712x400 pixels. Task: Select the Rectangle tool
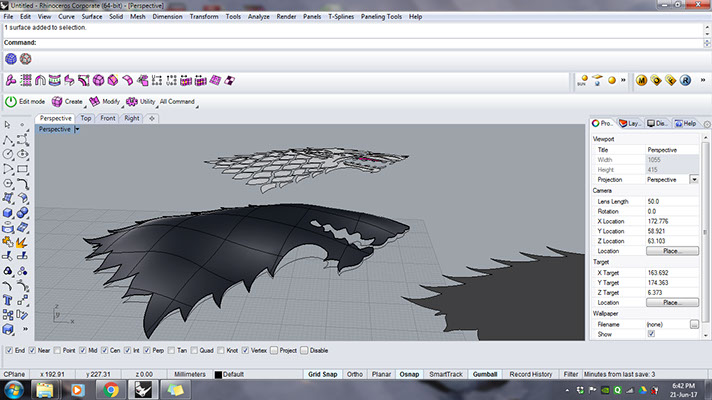[22, 169]
